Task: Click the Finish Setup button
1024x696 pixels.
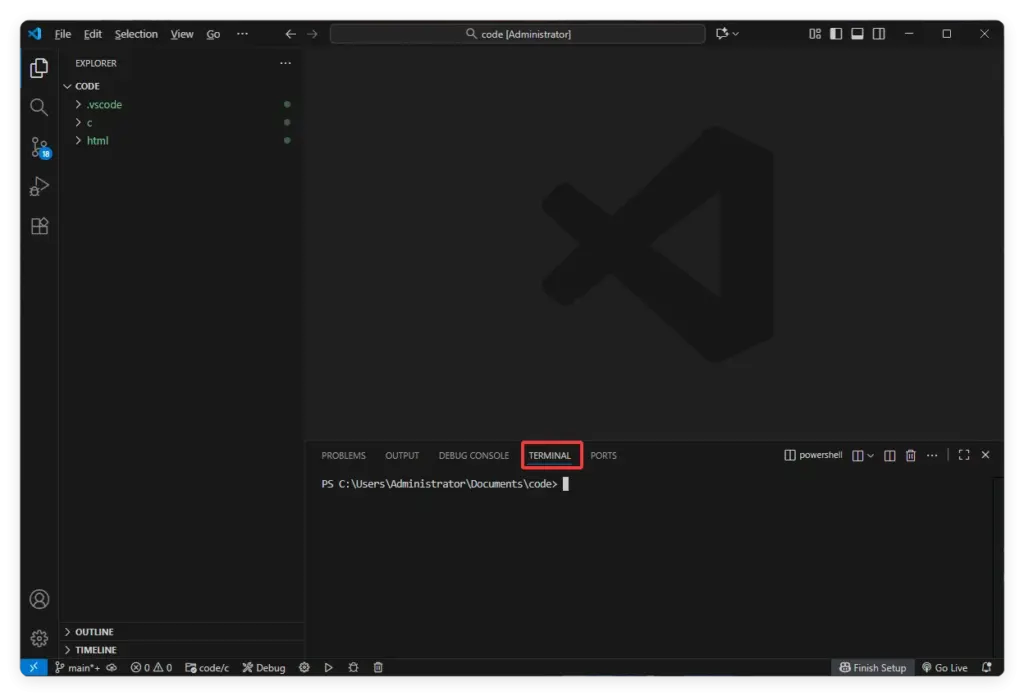Action: click(x=872, y=668)
